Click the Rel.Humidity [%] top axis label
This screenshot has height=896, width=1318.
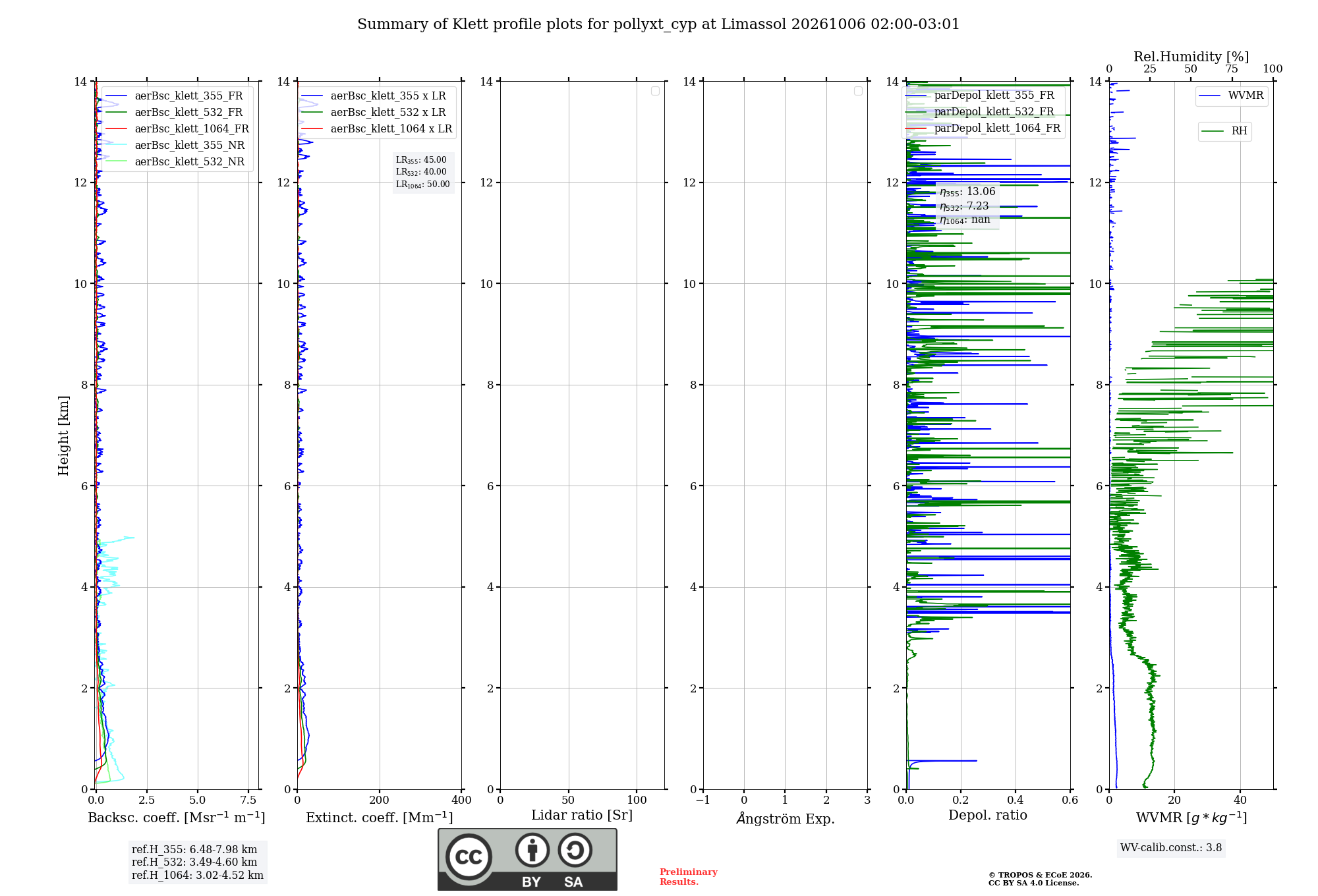click(1191, 57)
